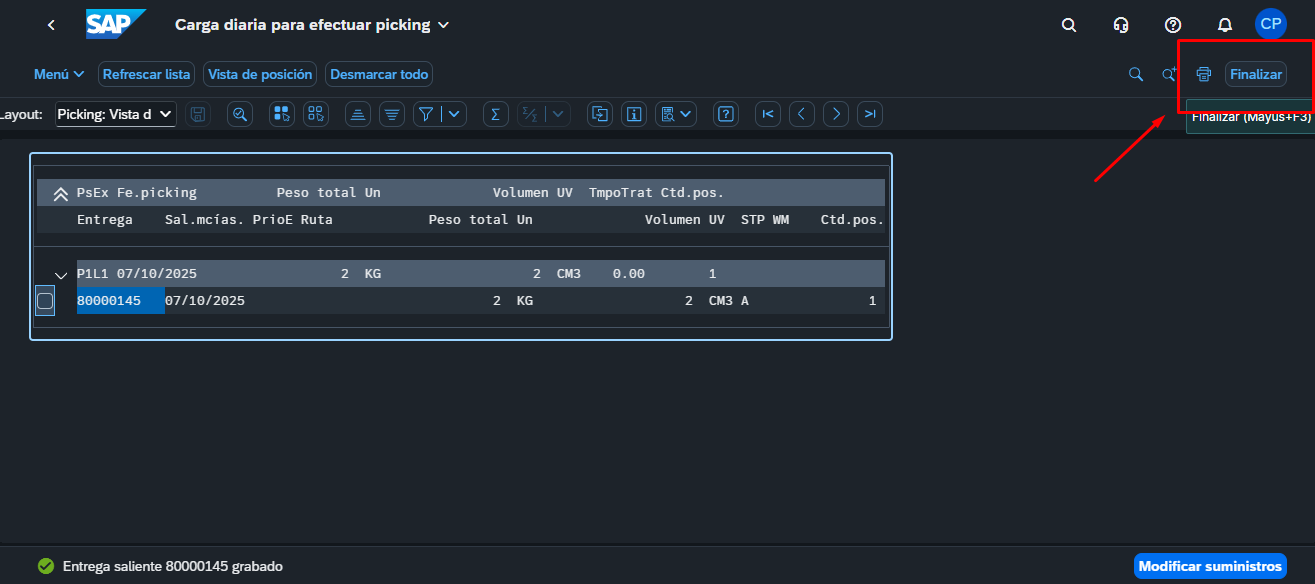
Task: Sort the list in descending order
Action: pyautogui.click(x=392, y=114)
